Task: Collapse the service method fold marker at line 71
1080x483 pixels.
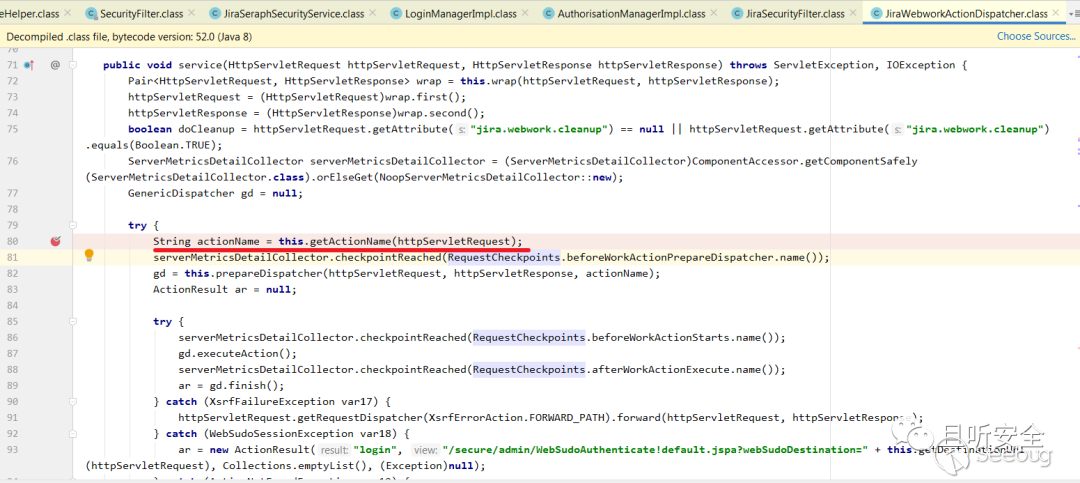Action: tap(73, 65)
